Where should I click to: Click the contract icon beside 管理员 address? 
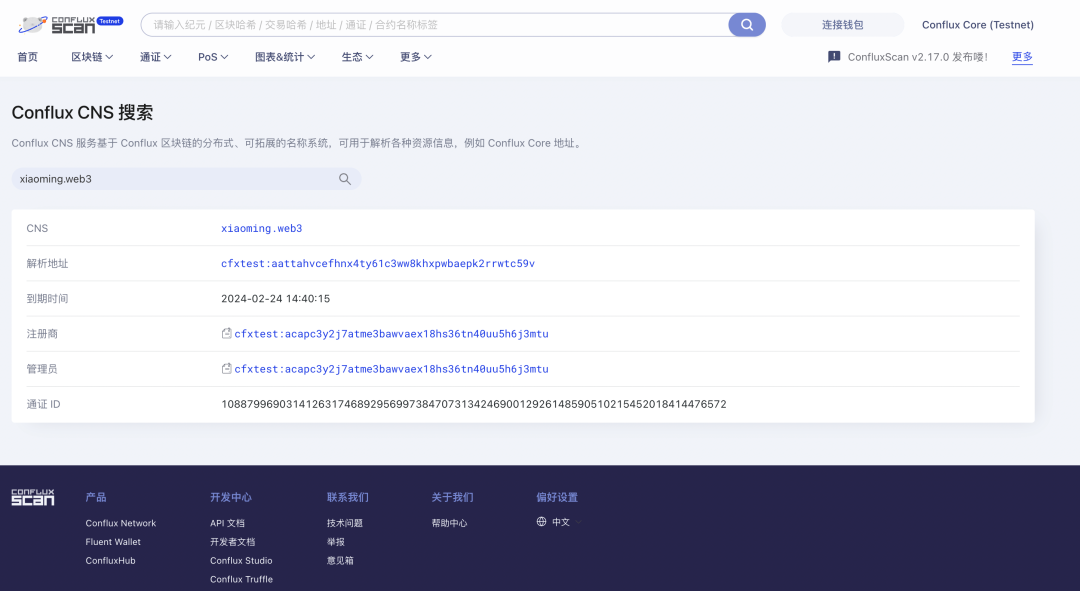[227, 369]
